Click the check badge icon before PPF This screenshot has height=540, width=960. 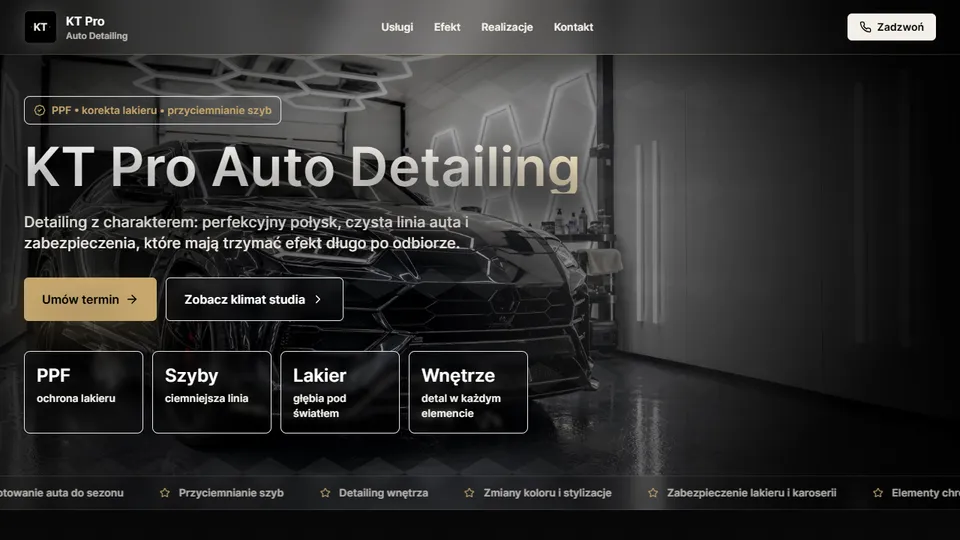coord(40,110)
